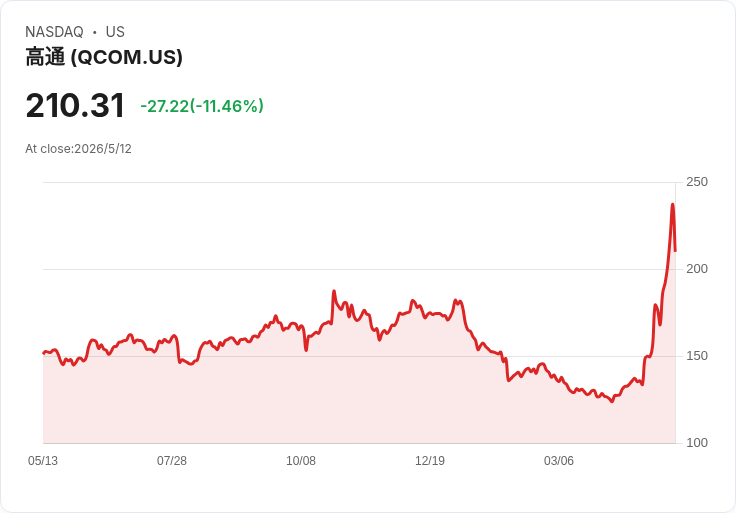Click the price change -27.22(-11.46%)
The height and width of the screenshot is (513, 736).
[202, 106]
